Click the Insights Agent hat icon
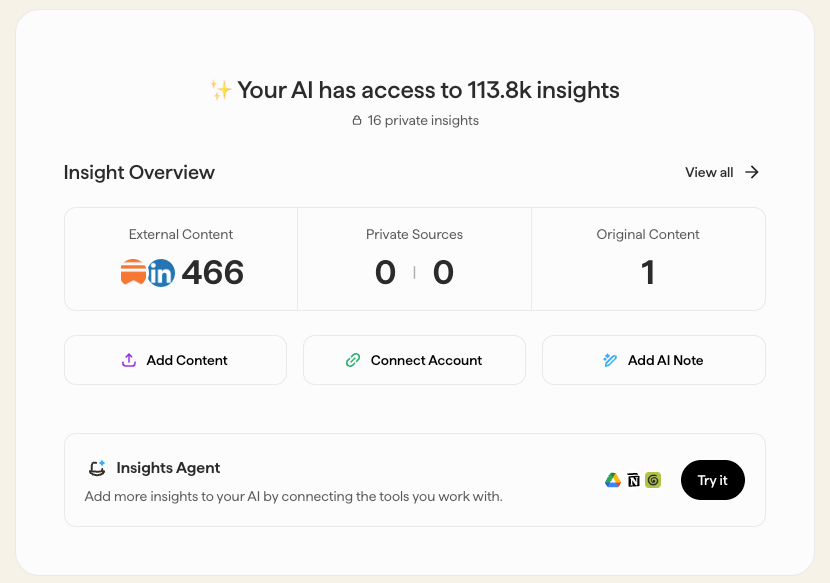Screen dimensions: 830x583 point(97,468)
